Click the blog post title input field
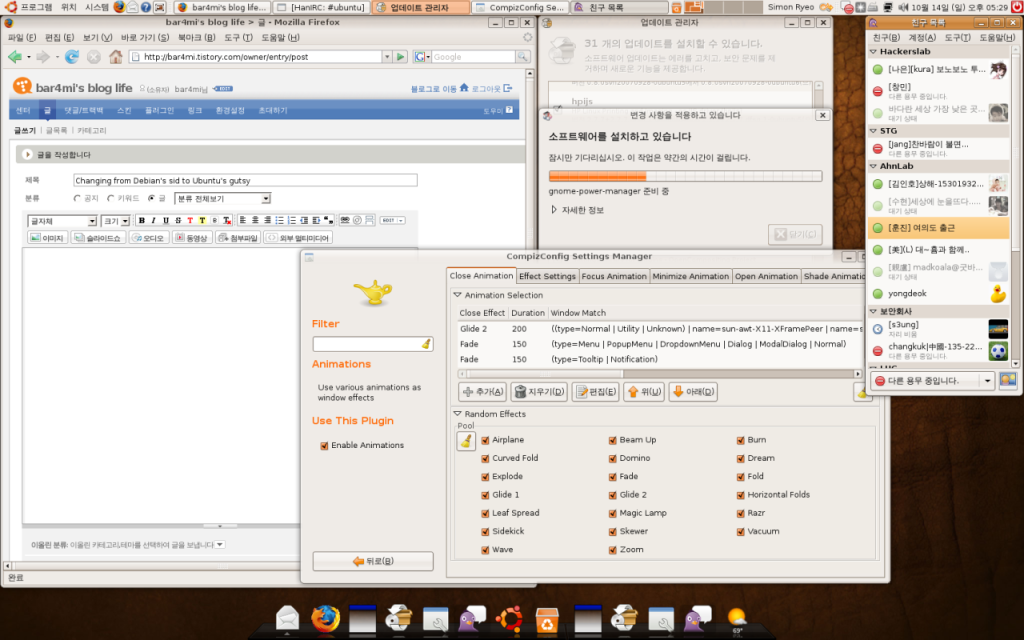 [245, 181]
